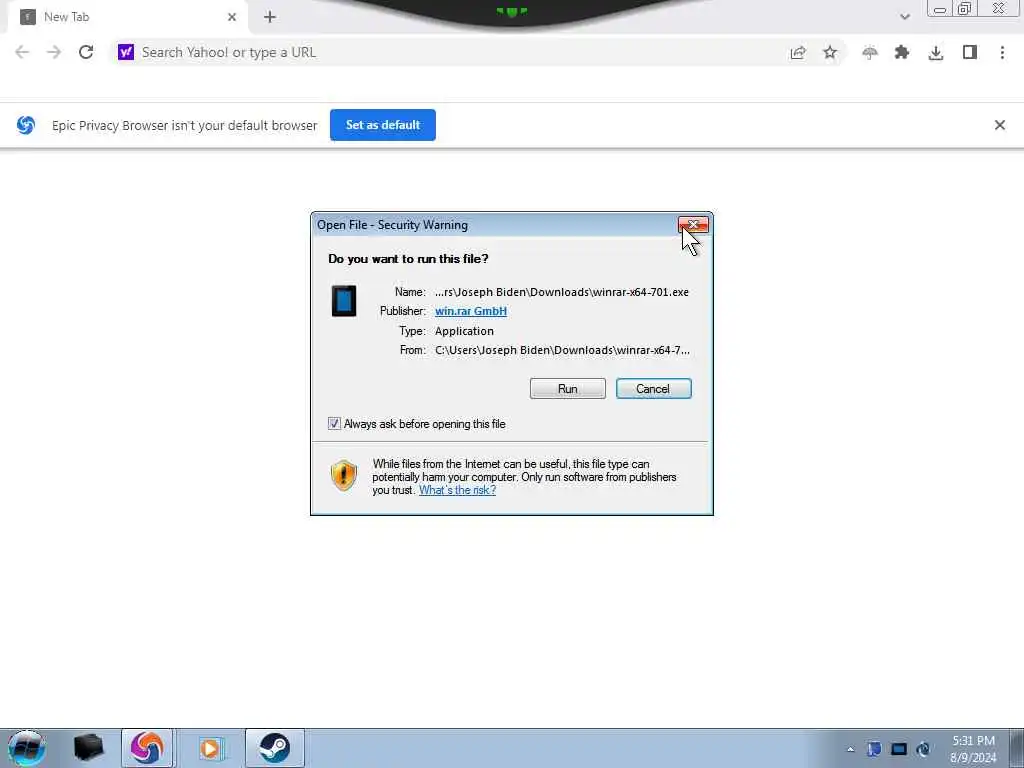Open Steam from the taskbar
Screen dimensions: 1024x768
coord(274,748)
